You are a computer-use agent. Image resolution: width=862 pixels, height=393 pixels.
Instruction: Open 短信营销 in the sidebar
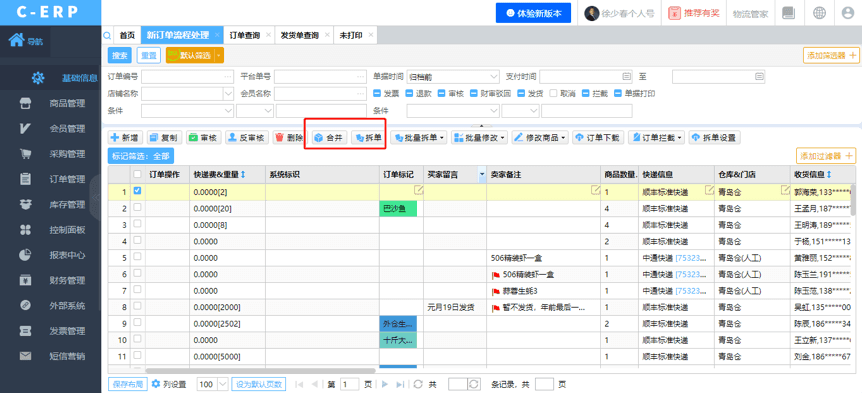point(67,356)
